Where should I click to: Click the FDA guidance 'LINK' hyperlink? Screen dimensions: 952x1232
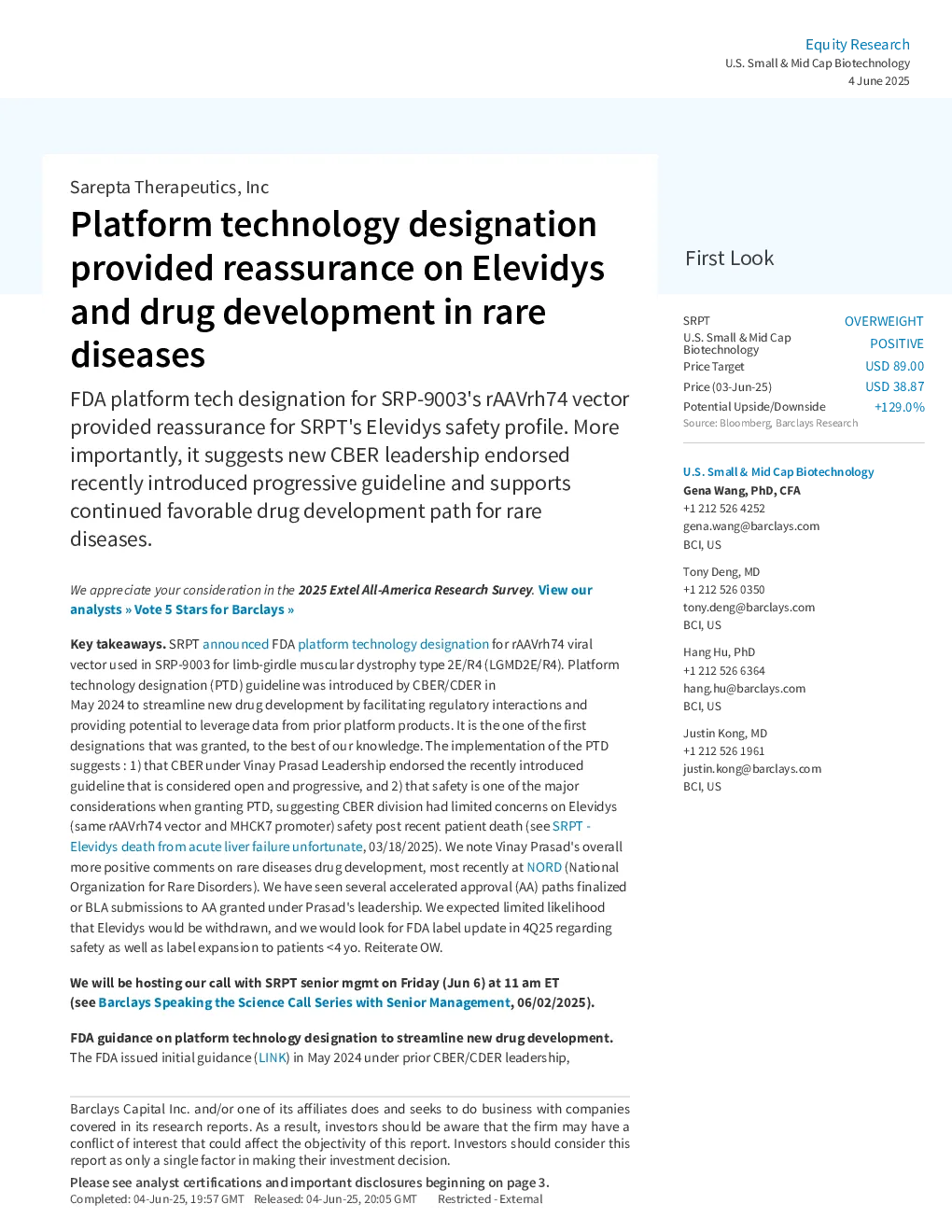273,1057
